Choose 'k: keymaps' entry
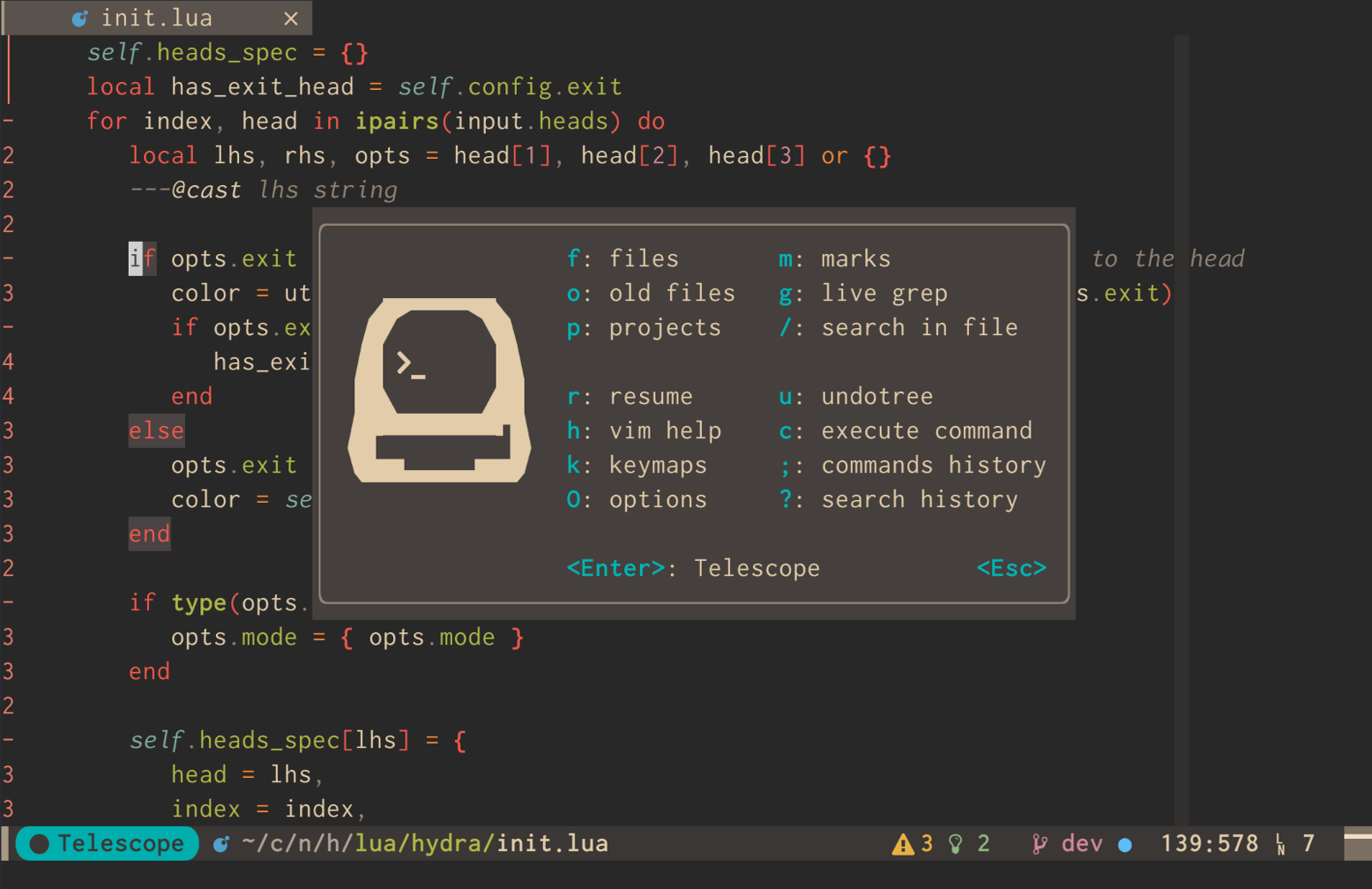The width and height of the screenshot is (1372, 889). coord(637,465)
